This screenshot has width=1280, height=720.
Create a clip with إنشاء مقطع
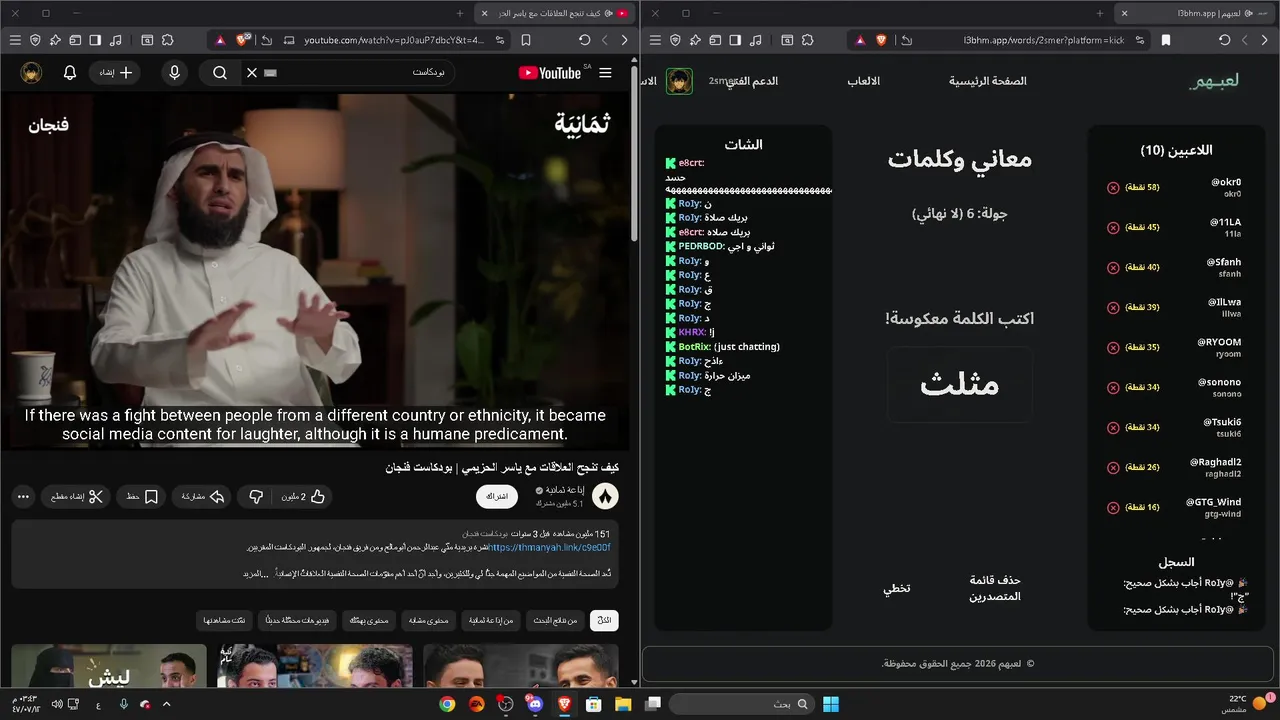click(75, 497)
